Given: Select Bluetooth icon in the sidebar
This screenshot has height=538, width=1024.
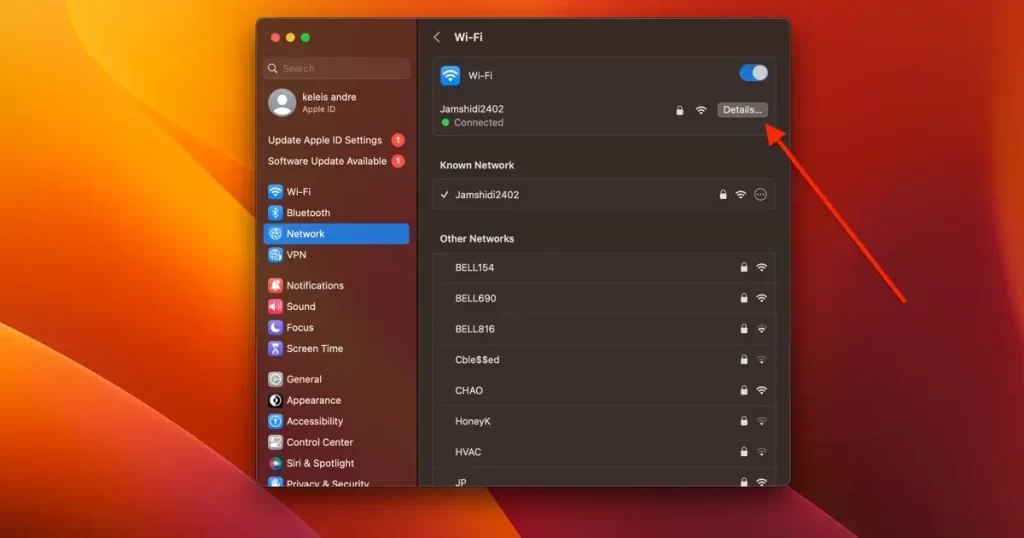Looking at the screenshot, I should tap(276, 213).
